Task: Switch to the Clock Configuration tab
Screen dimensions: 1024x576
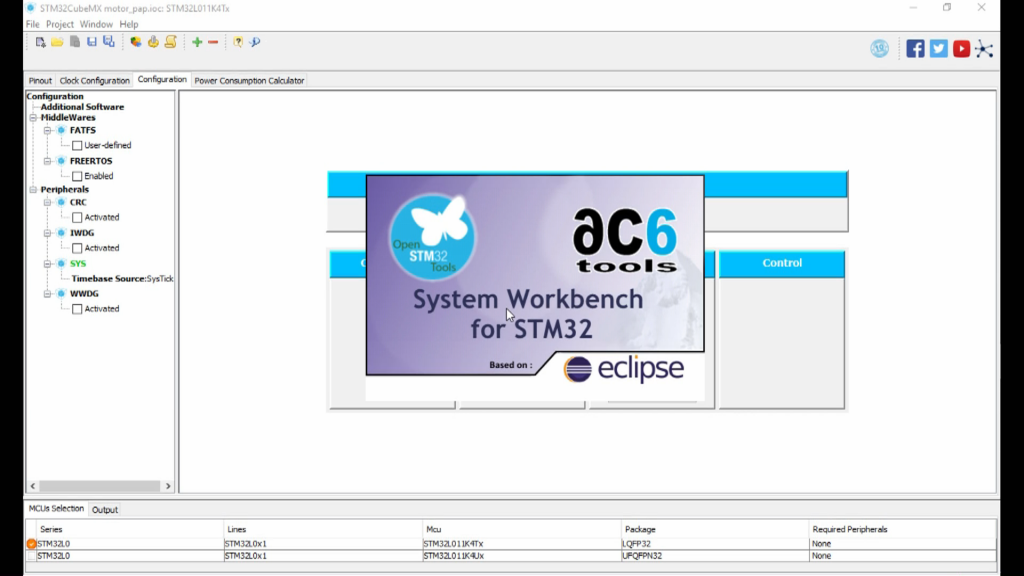Action: [x=94, y=80]
